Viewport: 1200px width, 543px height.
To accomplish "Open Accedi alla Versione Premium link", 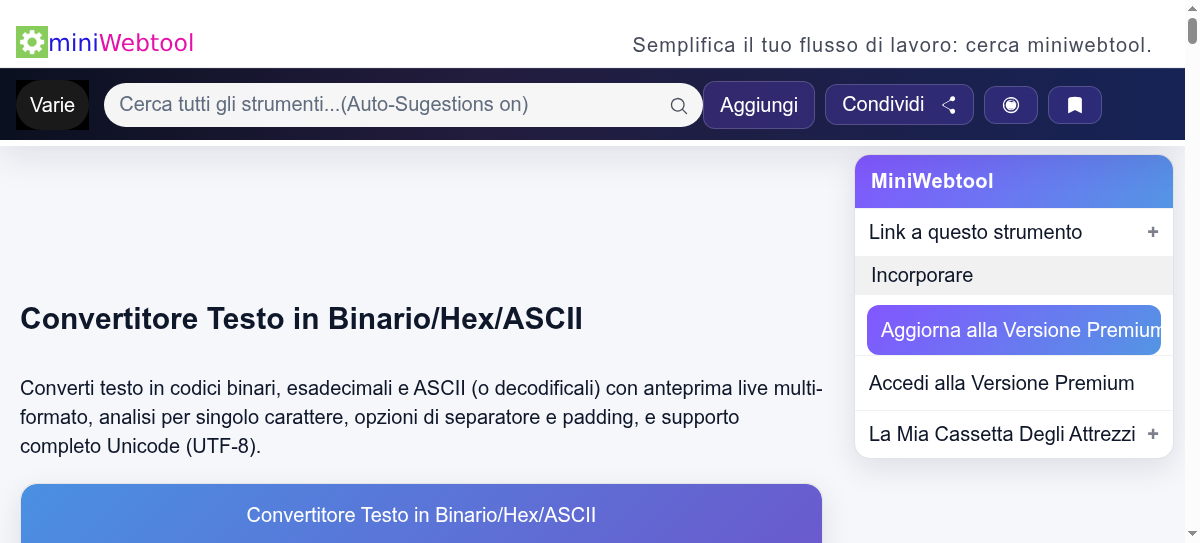I will [x=1001, y=383].
